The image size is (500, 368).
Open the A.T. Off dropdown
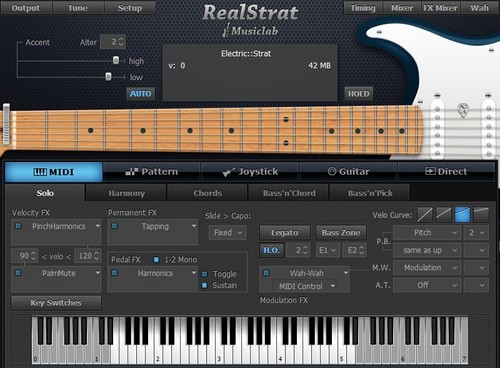pyautogui.click(x=427, y=285)
